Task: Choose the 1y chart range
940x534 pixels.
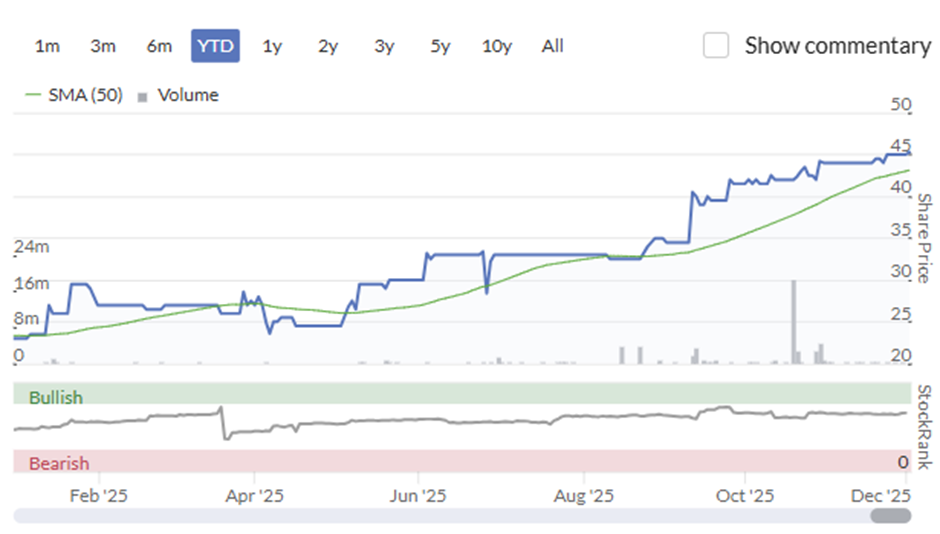Action: pyautogui.click(x=272, y=46)
